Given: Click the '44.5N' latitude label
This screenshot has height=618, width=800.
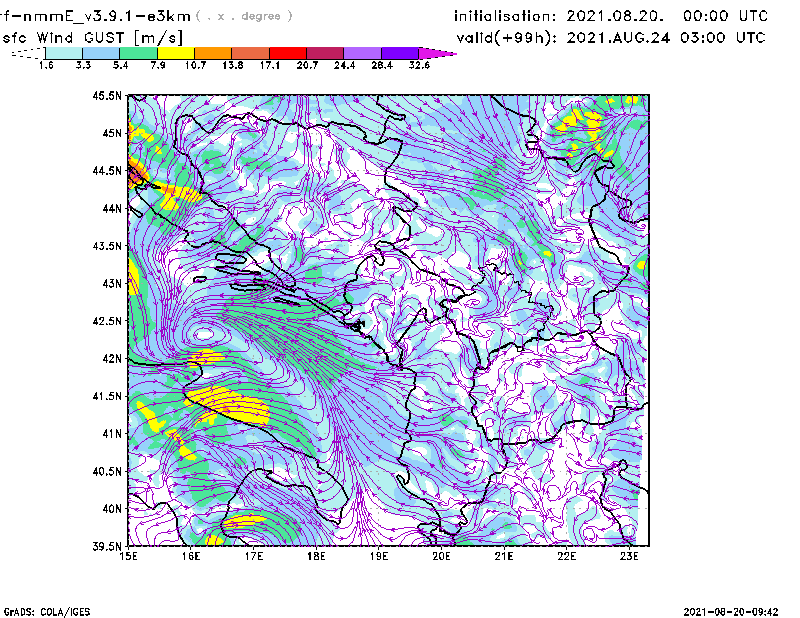Looking at the screenshot, I should [108, 171].
